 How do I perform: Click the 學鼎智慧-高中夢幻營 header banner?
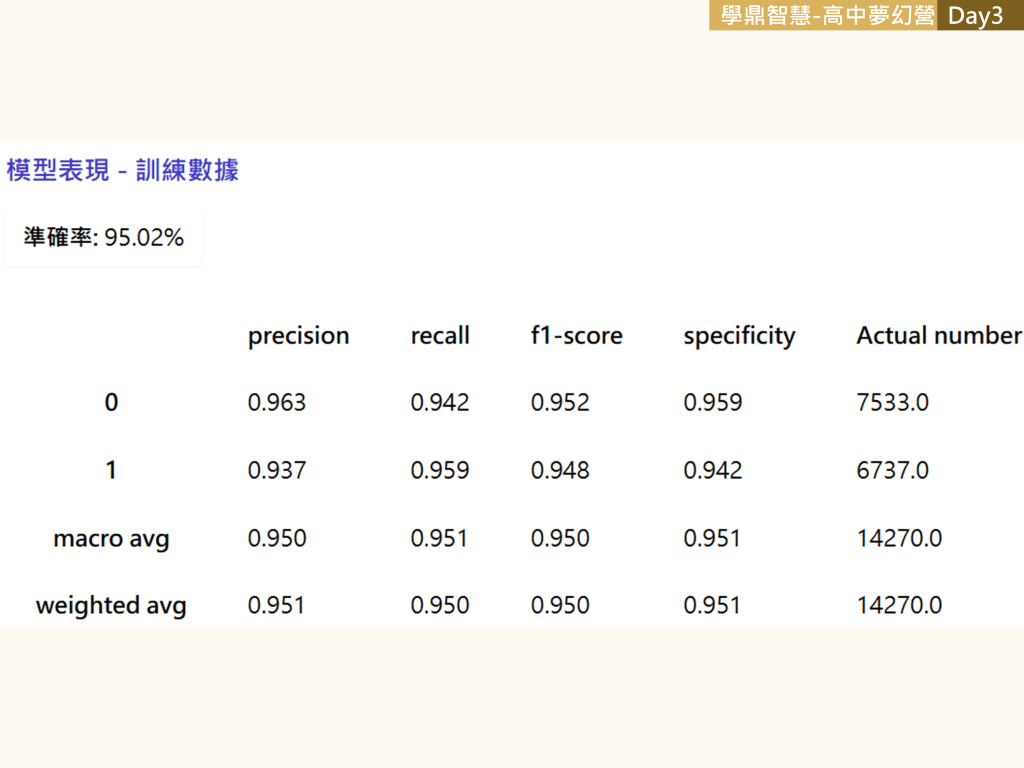pos(826,16)
